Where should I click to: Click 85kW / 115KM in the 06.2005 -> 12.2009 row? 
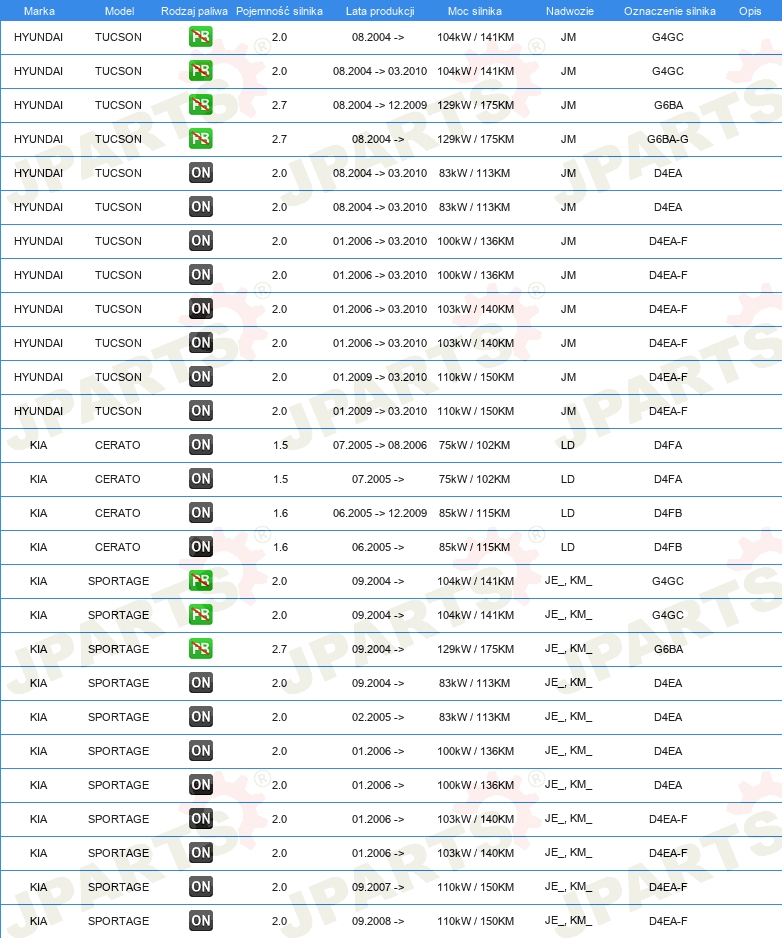pos(474,513)
